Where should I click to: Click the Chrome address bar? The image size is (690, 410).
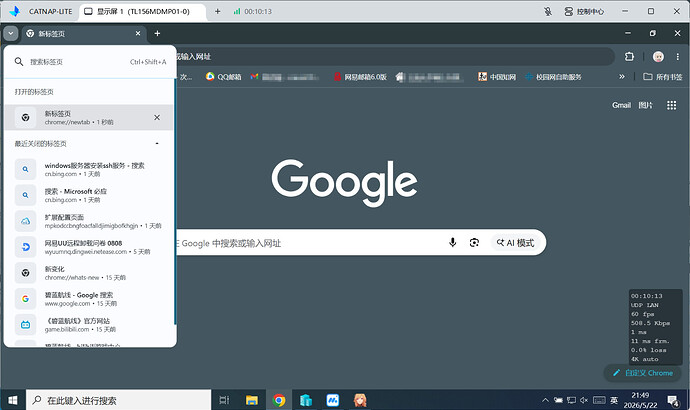tap(394, 56)
